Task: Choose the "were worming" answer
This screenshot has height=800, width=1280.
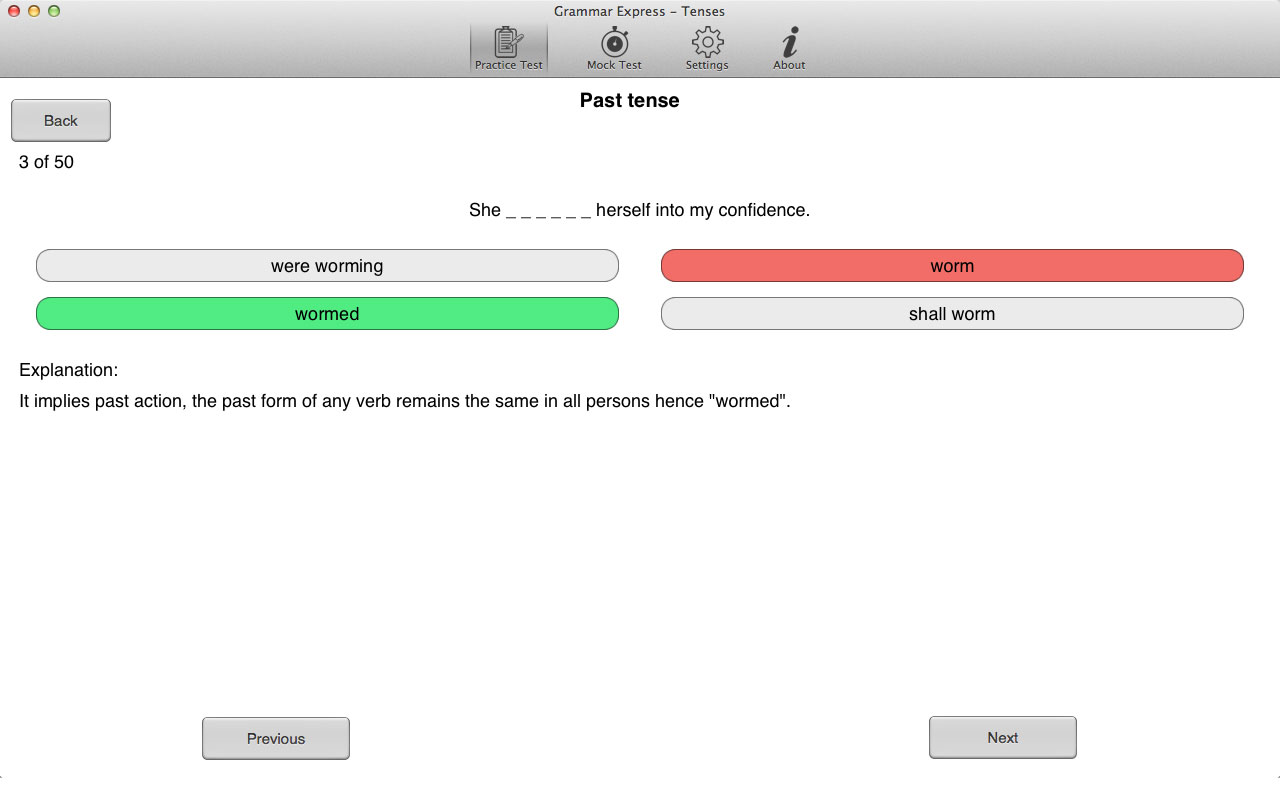Action: click(x=327, y=266)
